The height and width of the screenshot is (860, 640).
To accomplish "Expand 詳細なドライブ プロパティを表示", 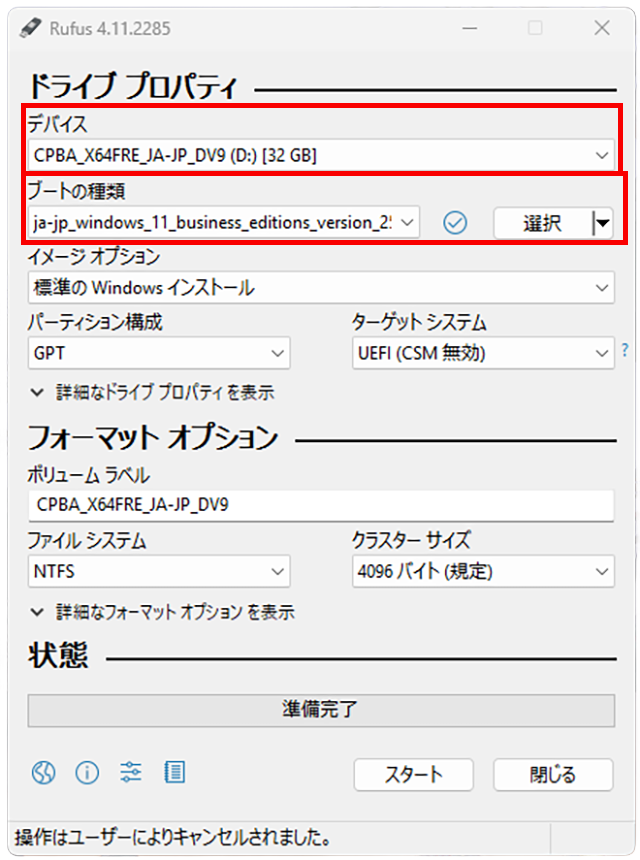I will [x=152, y=393].
